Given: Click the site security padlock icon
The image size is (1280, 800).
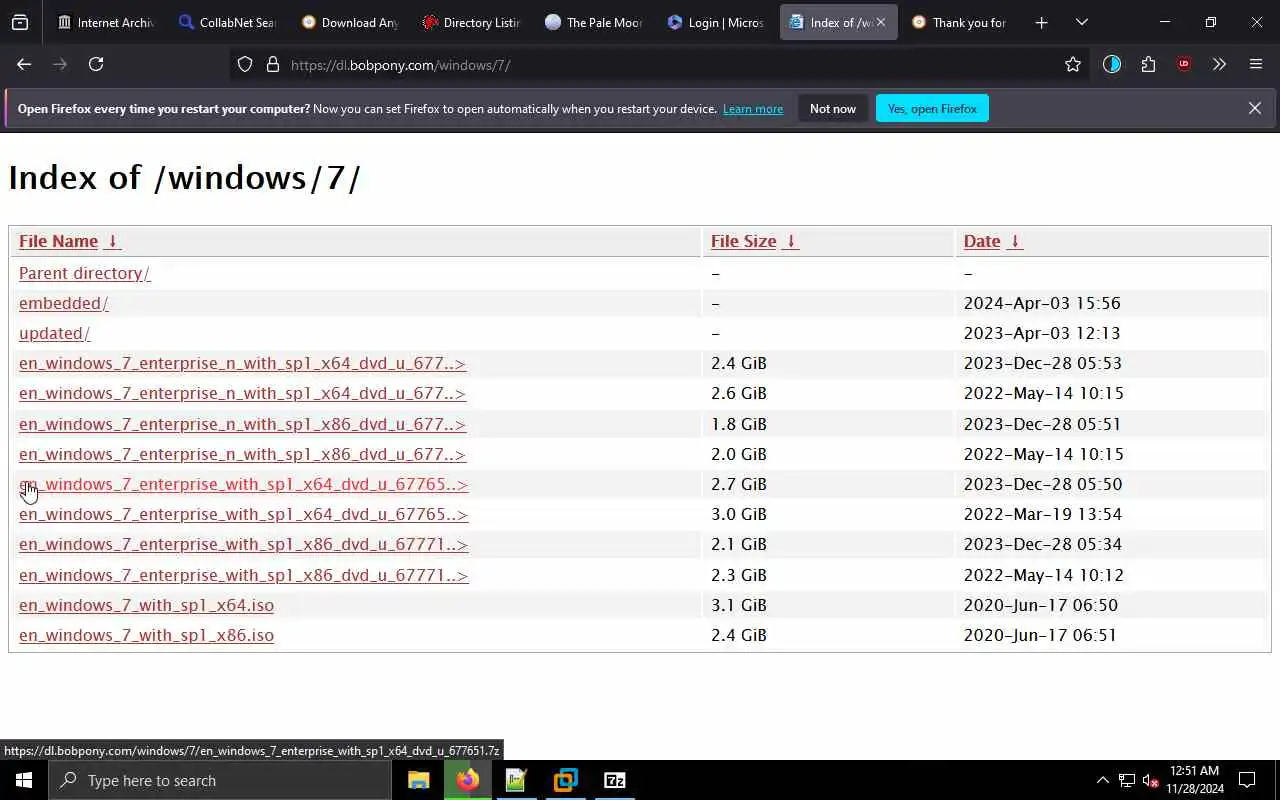Looking at the screenshot, I should (x=273, y=64).
